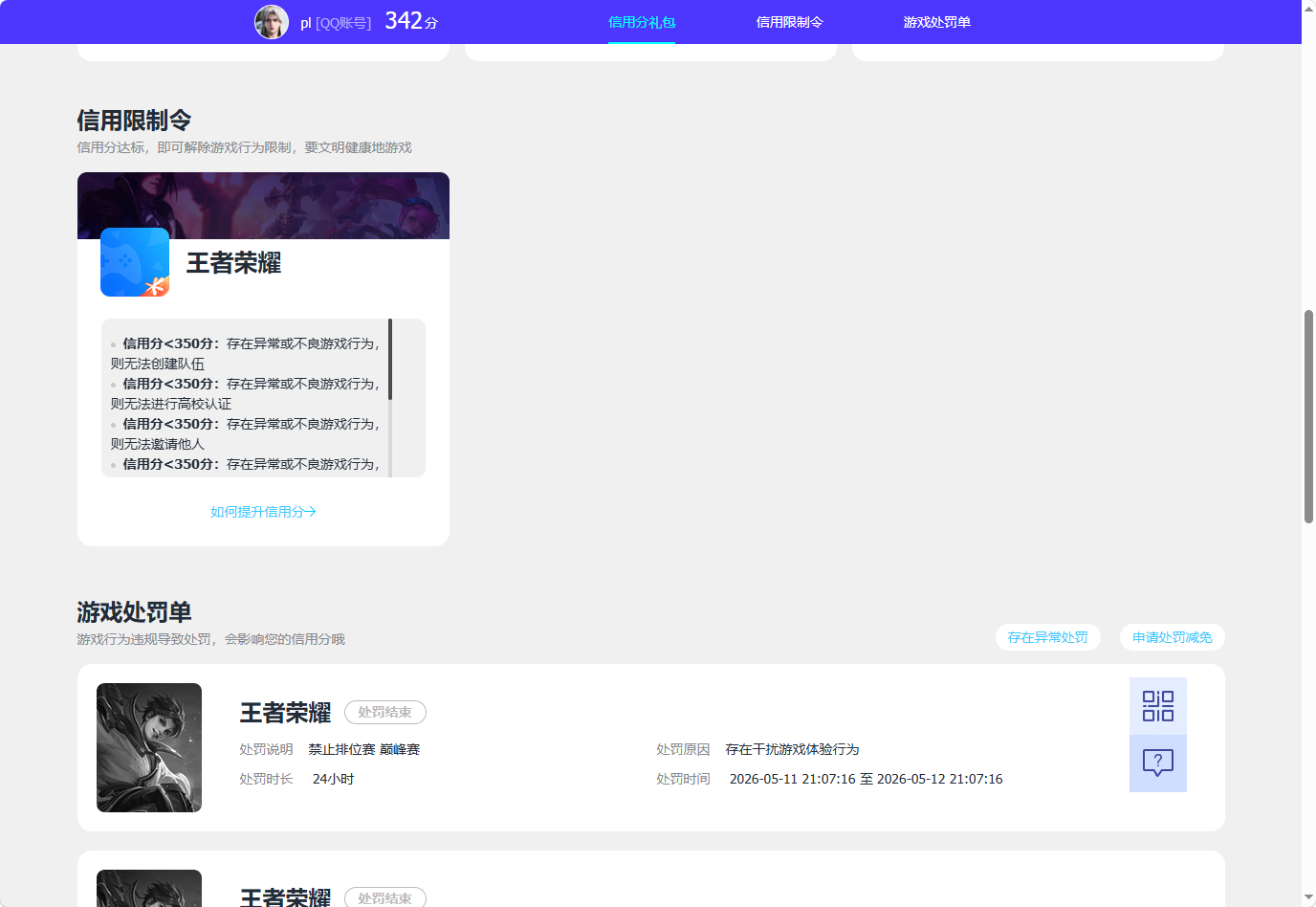Click 王者荣耀 title on first penalty card

coord(285,713)
